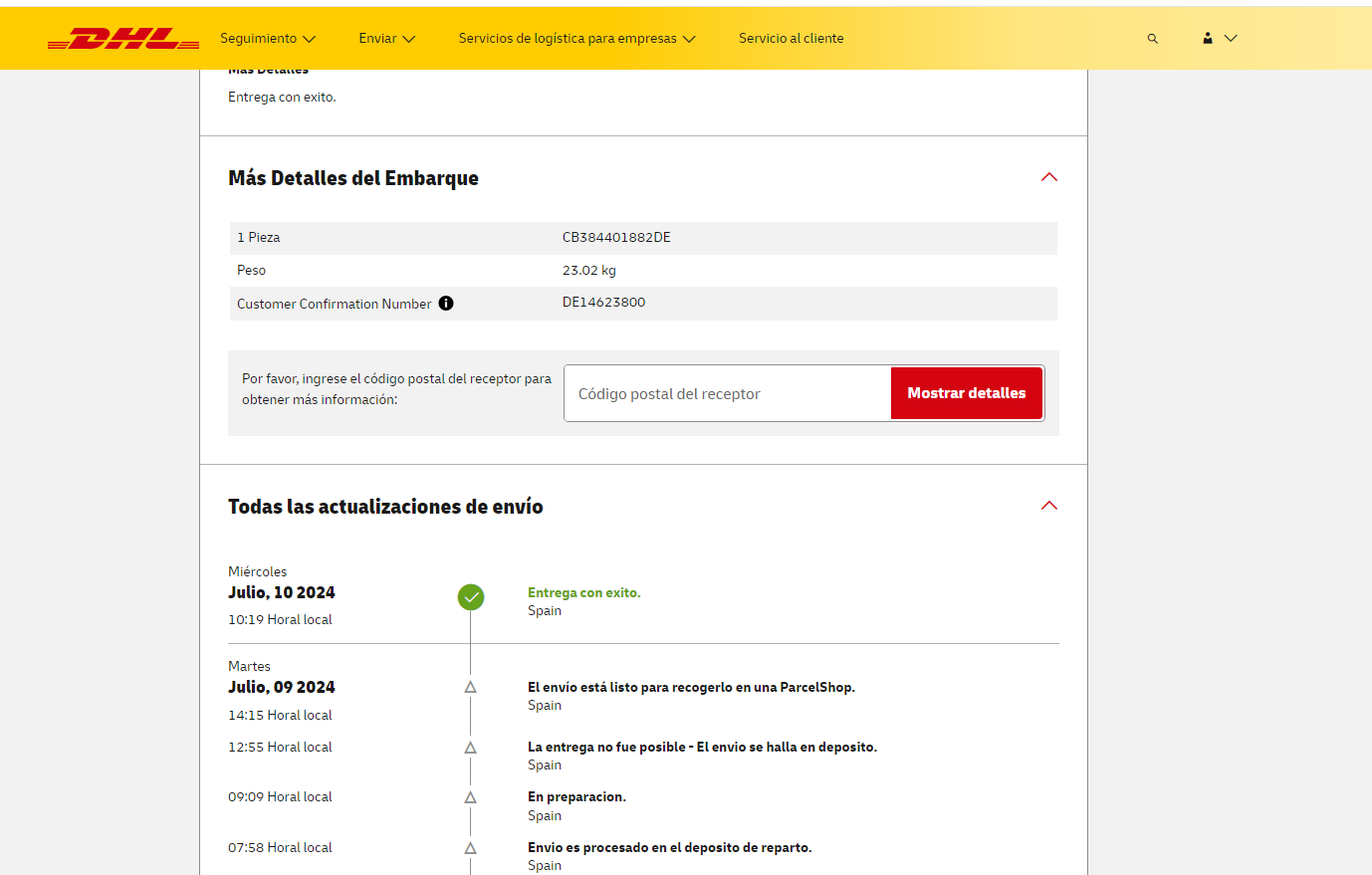Image resolution: width=1372 pixels, height=875 pixels.
Task: Click the ParcelShop pickup ready update text
Action: tap(691, 688)
